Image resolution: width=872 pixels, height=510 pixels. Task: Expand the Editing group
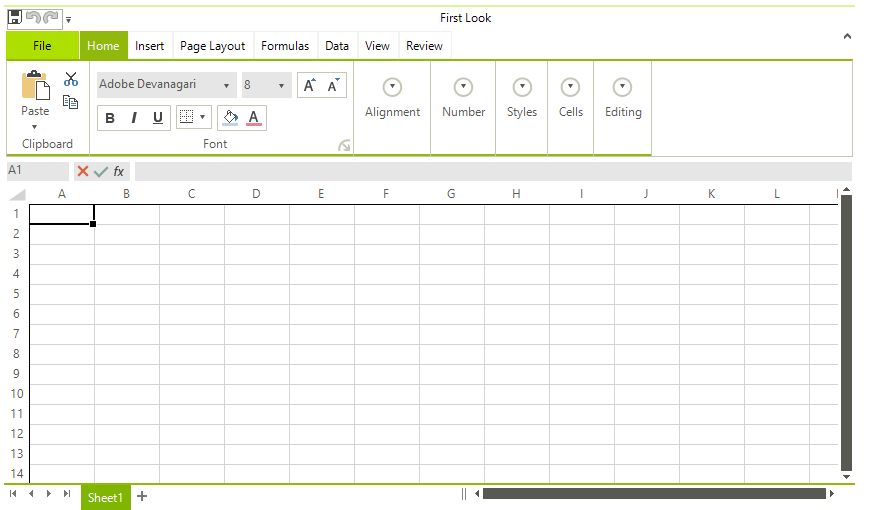tap(623, 87)
